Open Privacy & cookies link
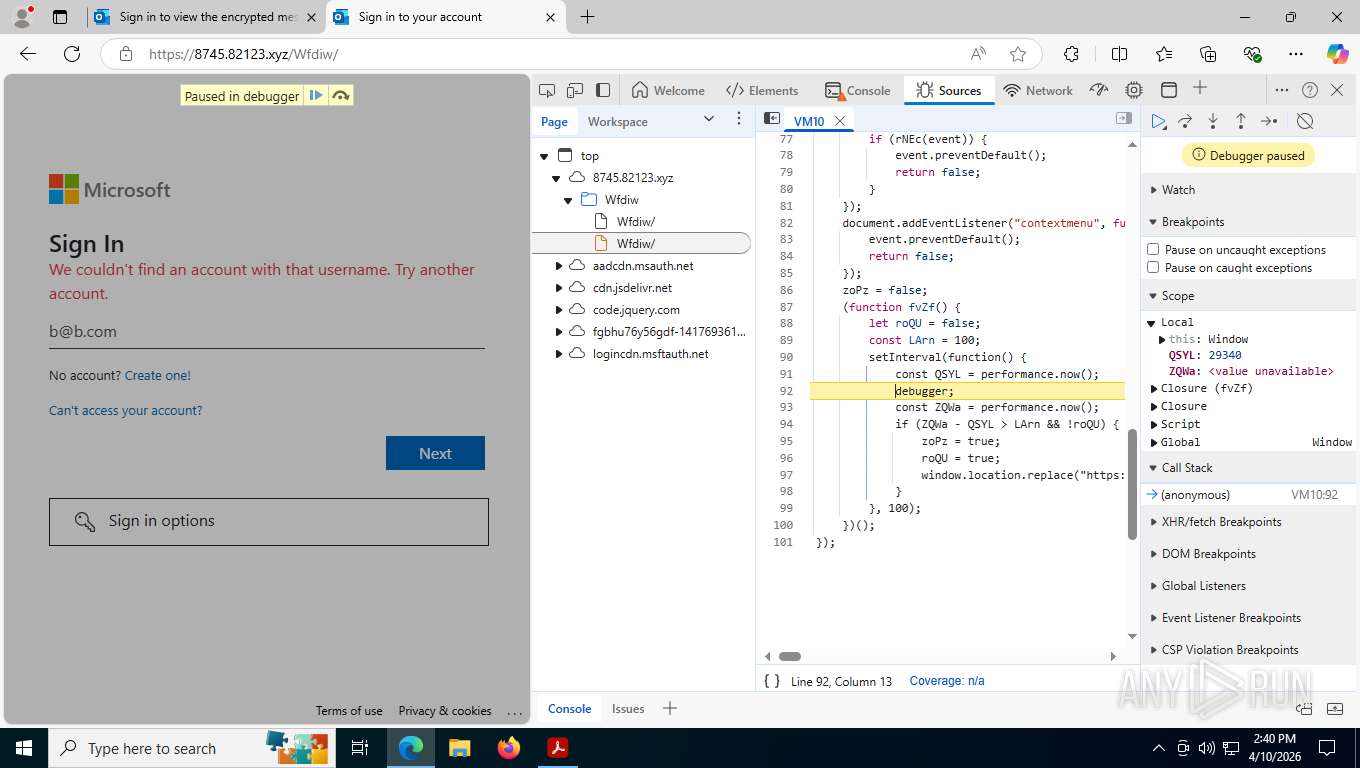 [x=445, y=711]
